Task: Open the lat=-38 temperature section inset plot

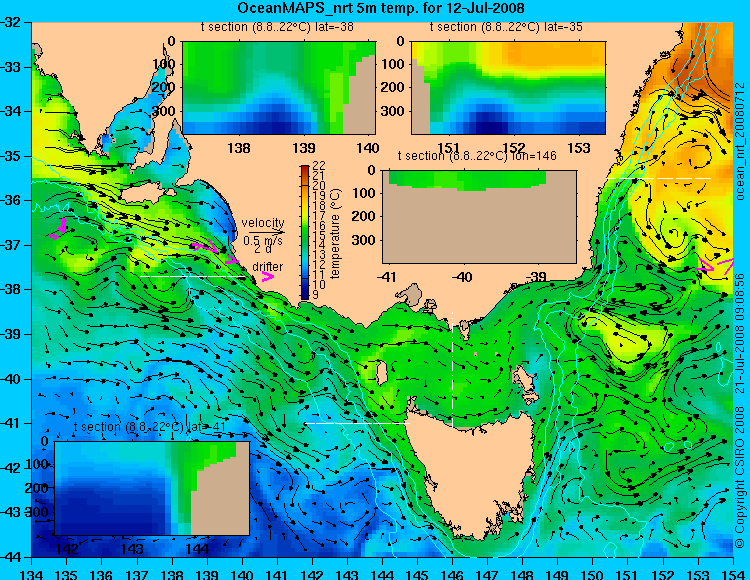Action: click(279, 88)
